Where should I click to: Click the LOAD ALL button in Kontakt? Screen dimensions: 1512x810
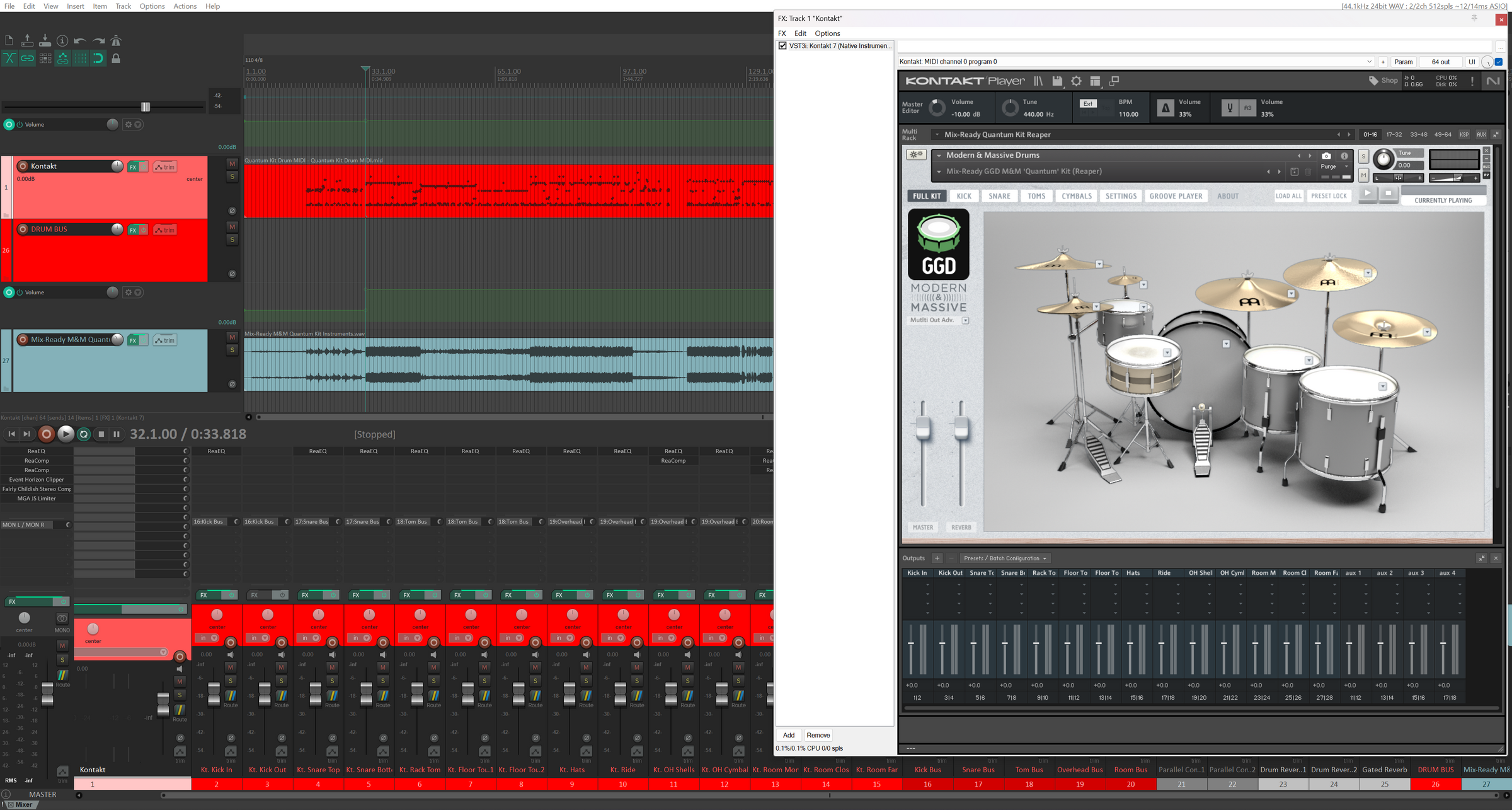point(1288,196)
